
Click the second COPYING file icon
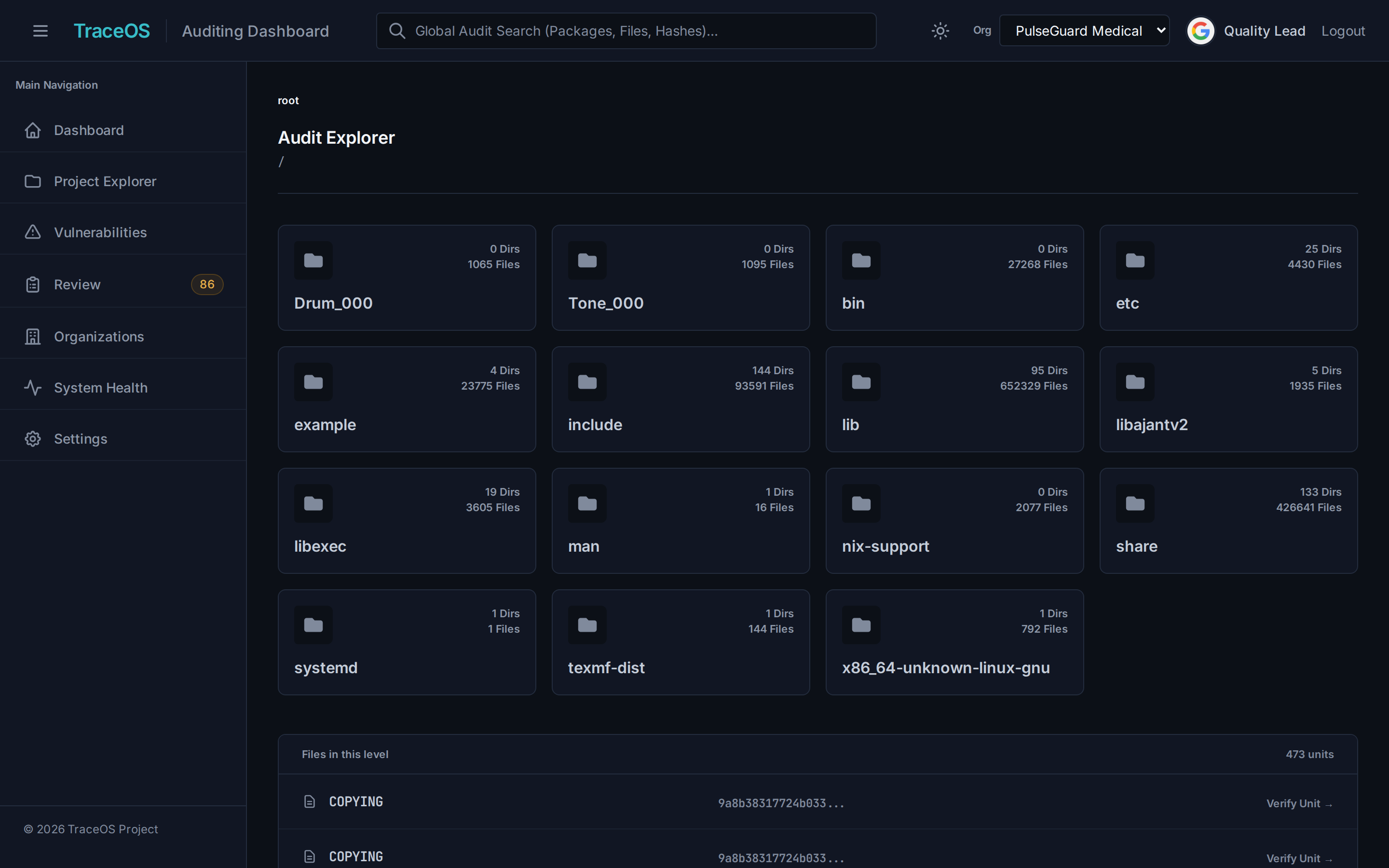coord(309,857)
